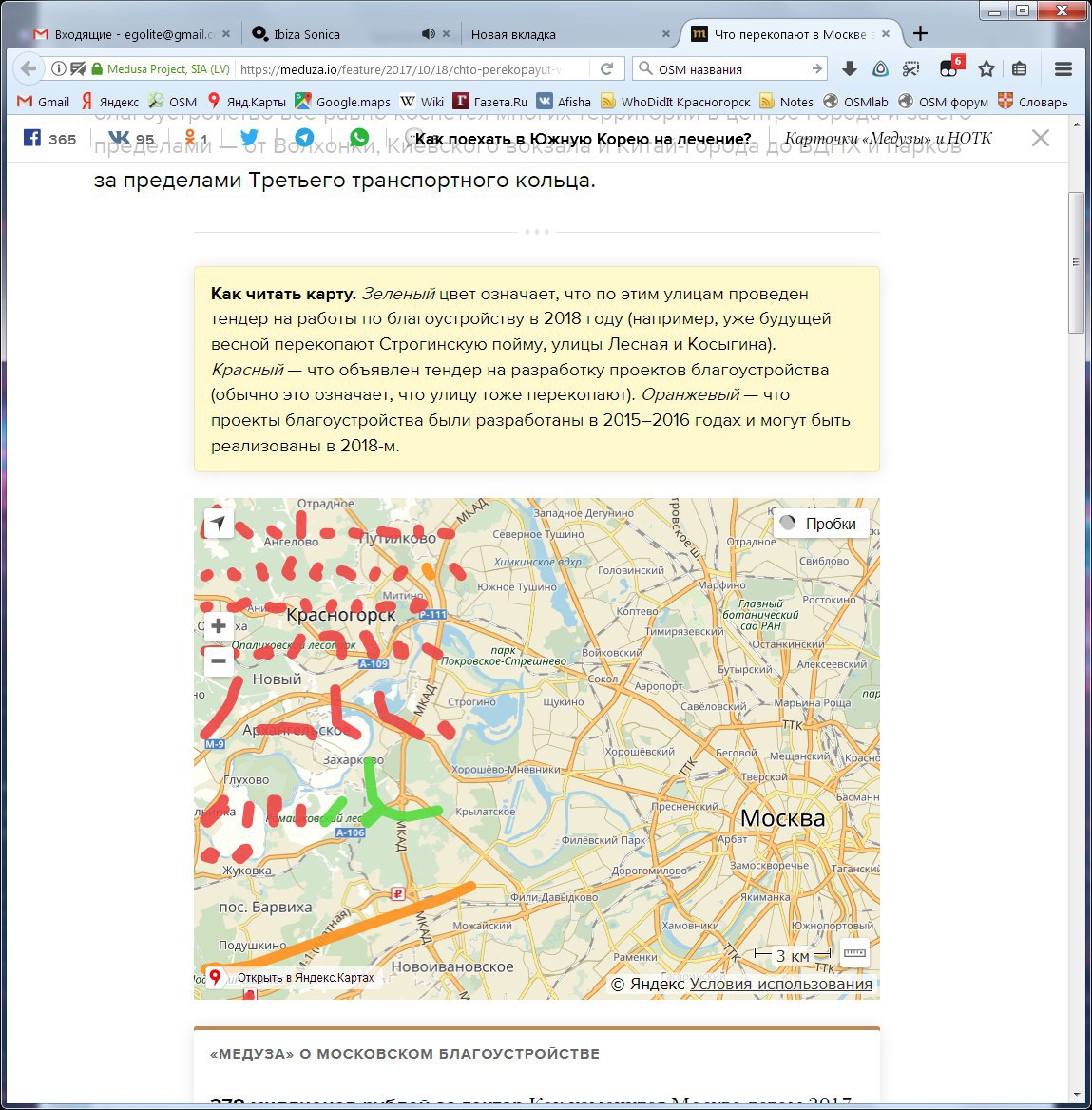Share article via WhatsApp
The height and width of the screenshot is (1110, 1092).
click(x=359, y=138)
